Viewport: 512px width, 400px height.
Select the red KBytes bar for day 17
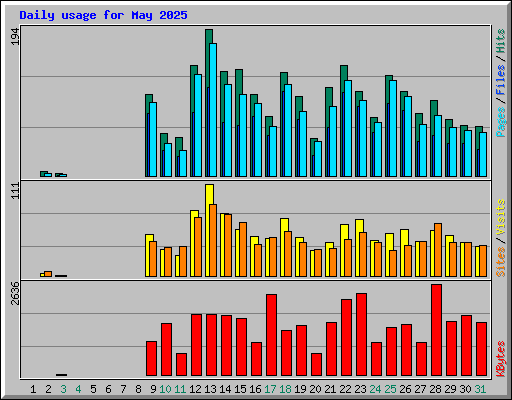pos(271,335)
